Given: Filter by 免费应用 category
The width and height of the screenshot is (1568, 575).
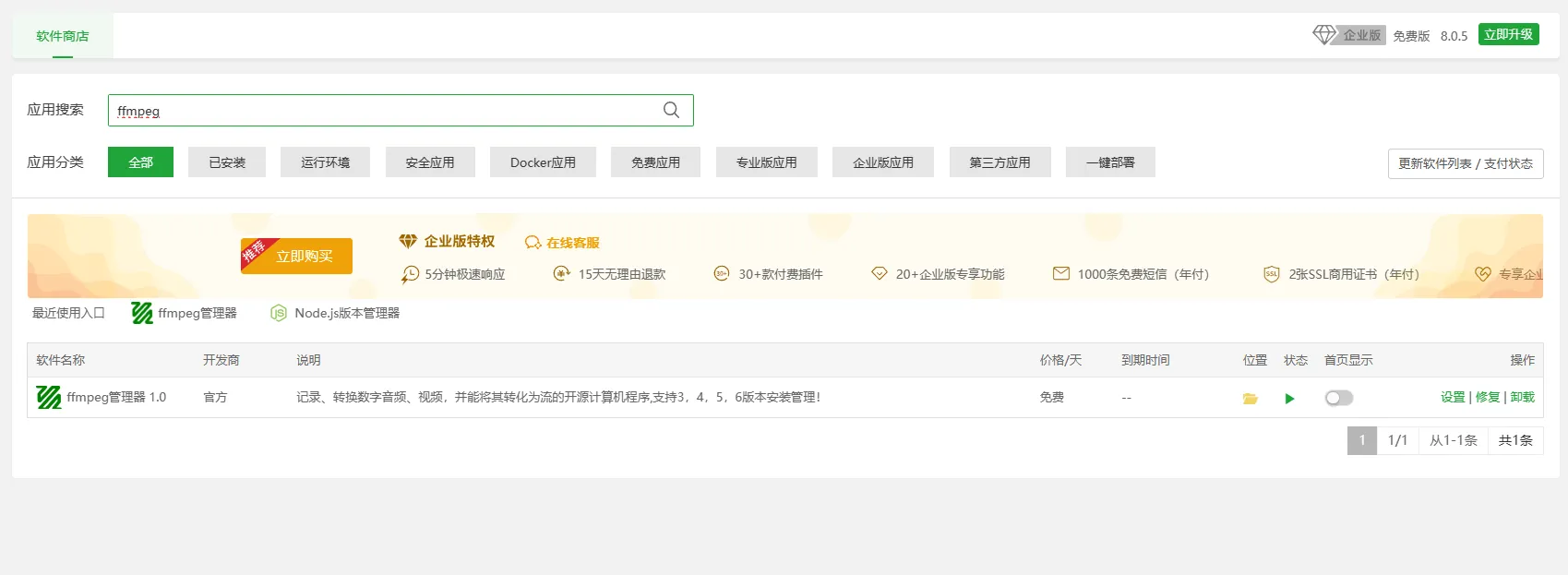Looking at the screenshot, I should 655,162.
